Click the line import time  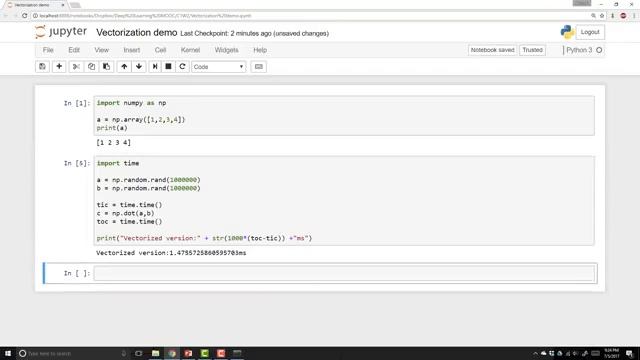(x=118, y=163)
